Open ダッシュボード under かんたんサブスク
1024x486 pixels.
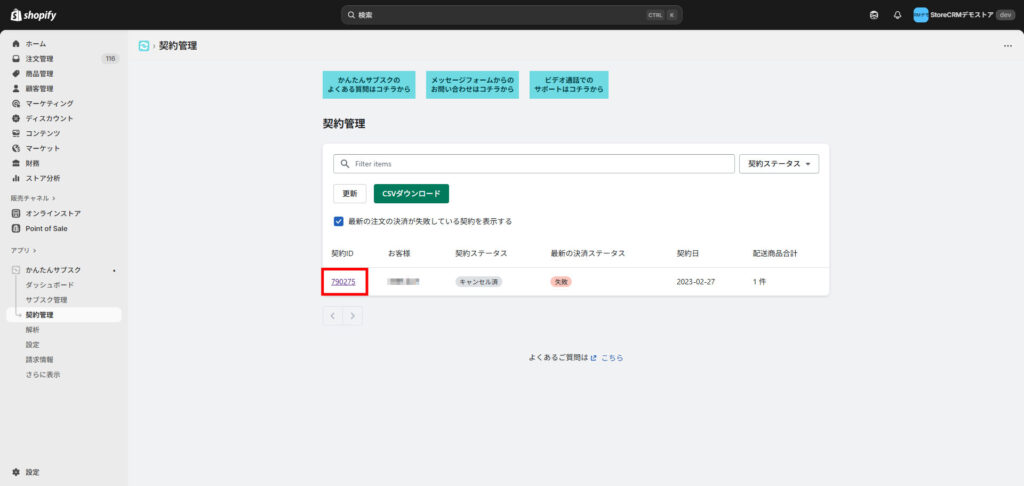click(x=49, y=285)
